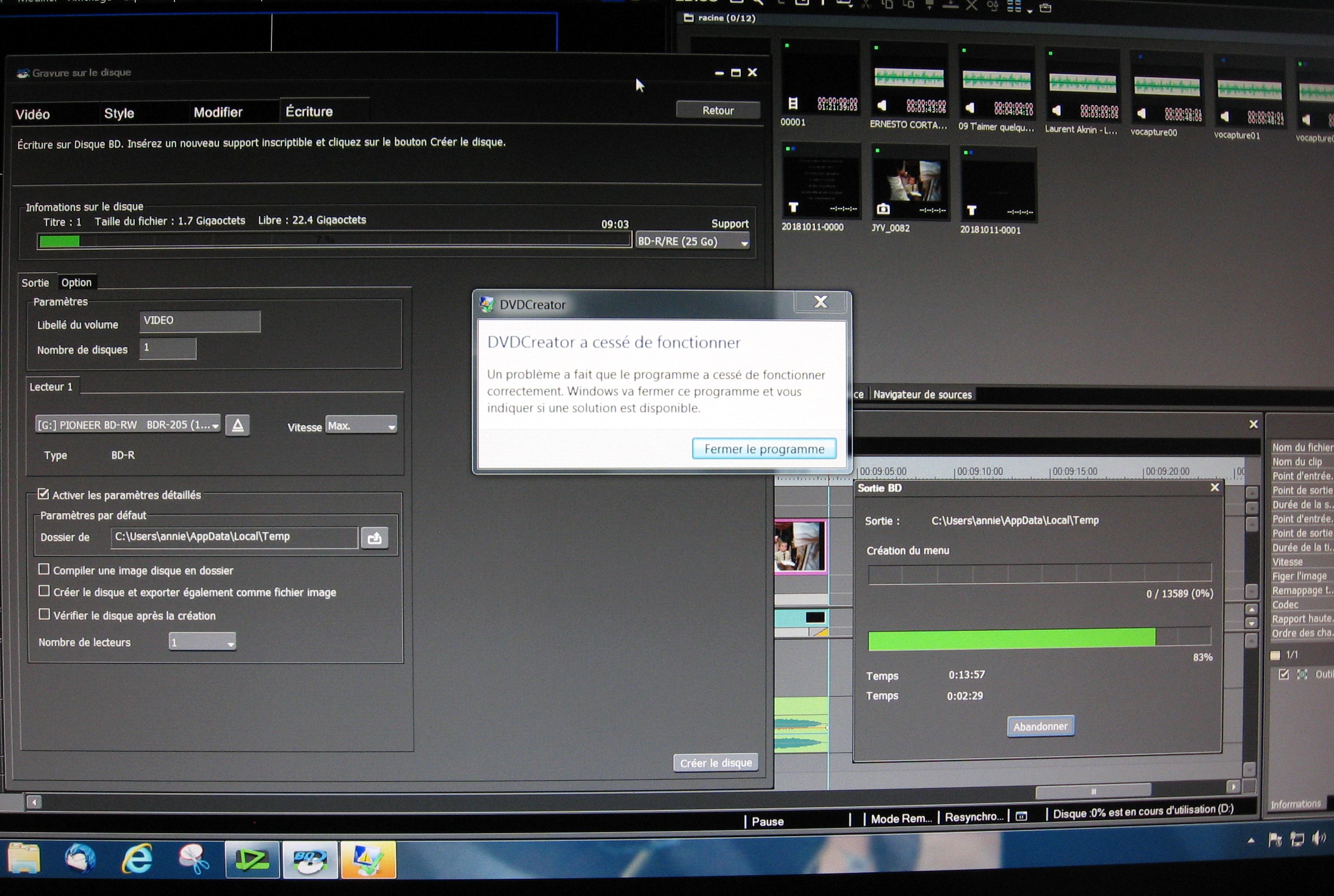Click the Création du menu progress bar
Image resolution: width=1334 pixels, height=896 pixels.
1040,573
